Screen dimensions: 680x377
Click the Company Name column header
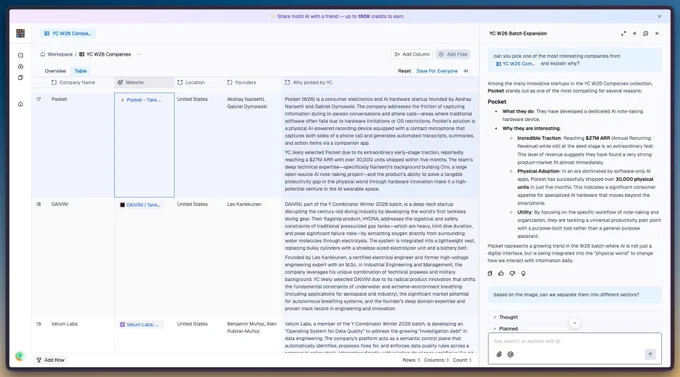coord(77,82)
